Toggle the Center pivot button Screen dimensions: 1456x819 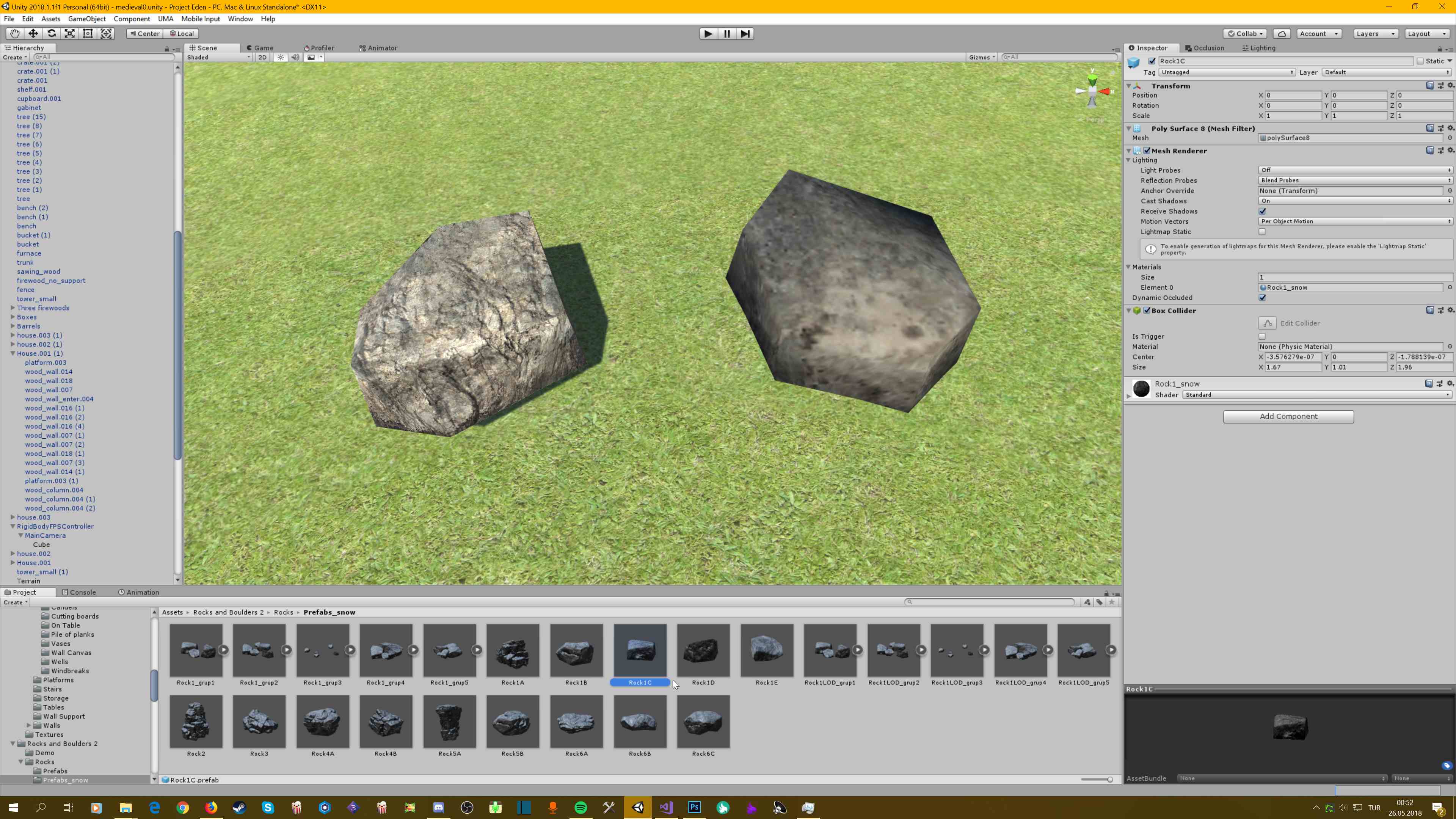tap(145, 33)
